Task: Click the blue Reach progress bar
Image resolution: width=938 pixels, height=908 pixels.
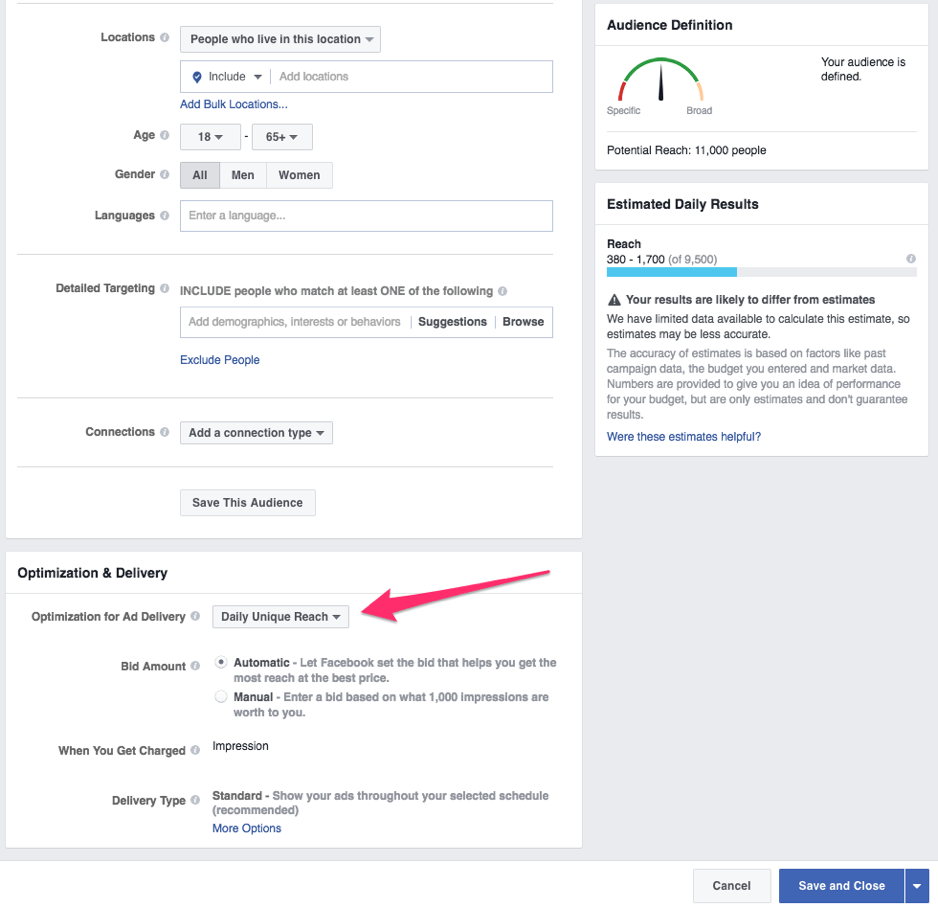Action: tap(672, 272)
